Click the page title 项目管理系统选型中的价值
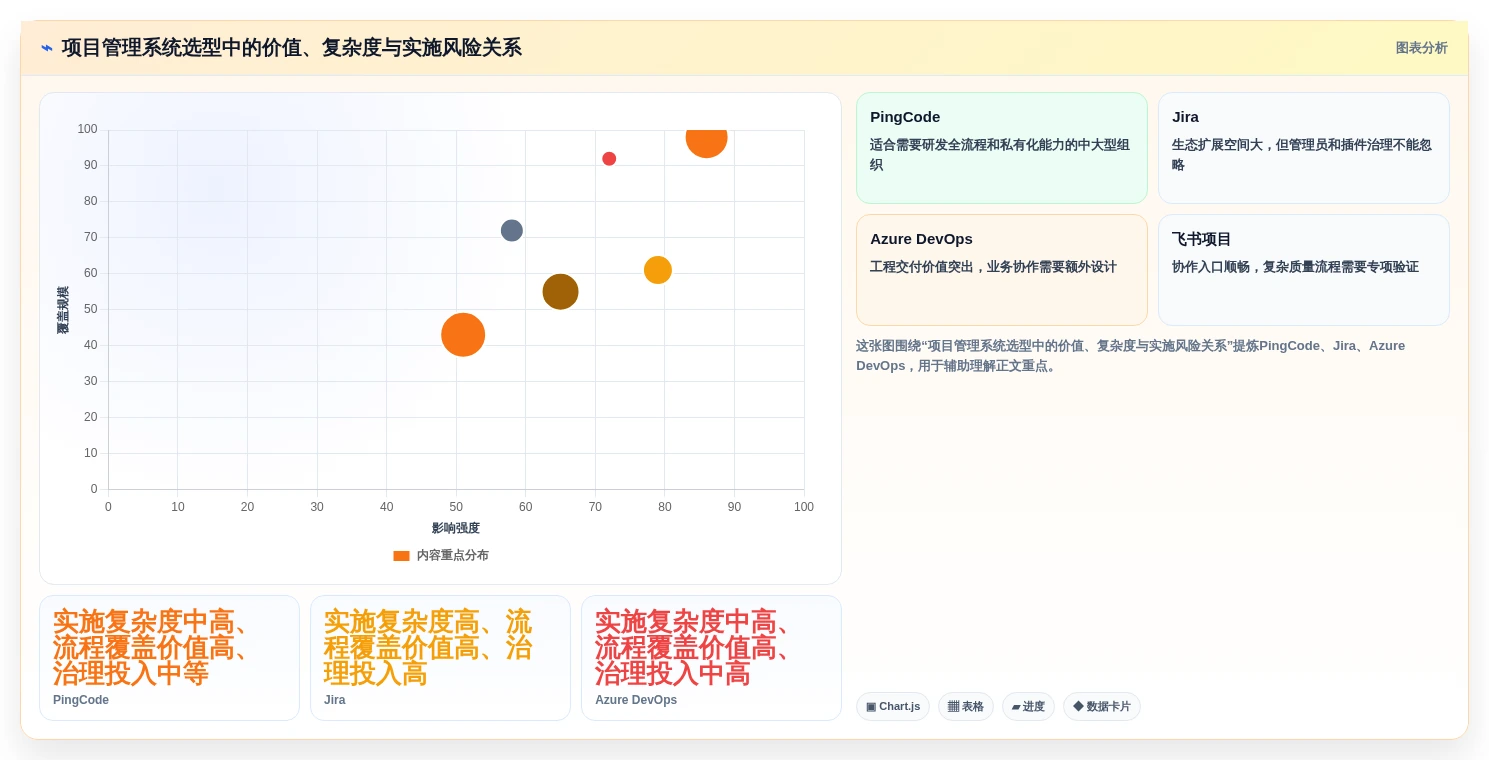 [x=291, y=48]
